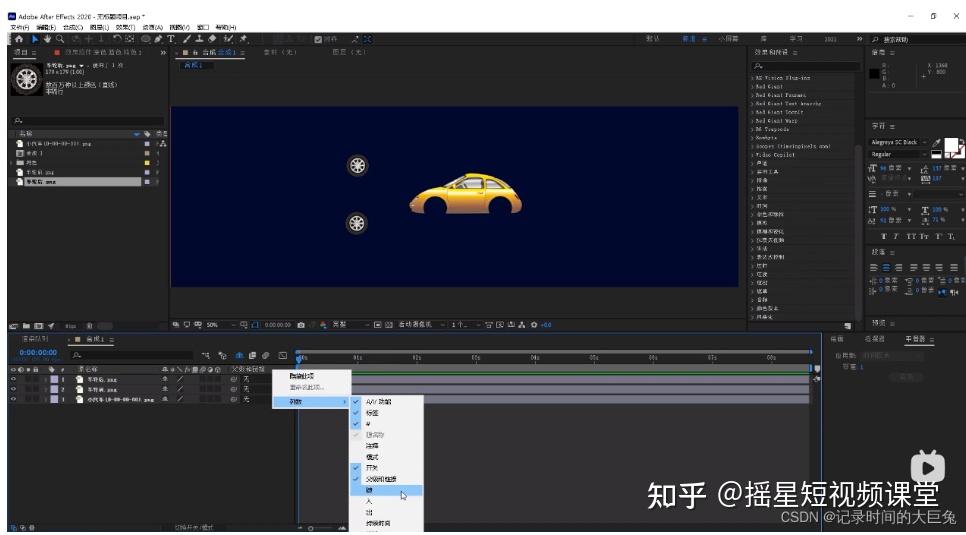Toggle the snapping checkbox in toolbar

pyautogui.click(x=318, y=39)
